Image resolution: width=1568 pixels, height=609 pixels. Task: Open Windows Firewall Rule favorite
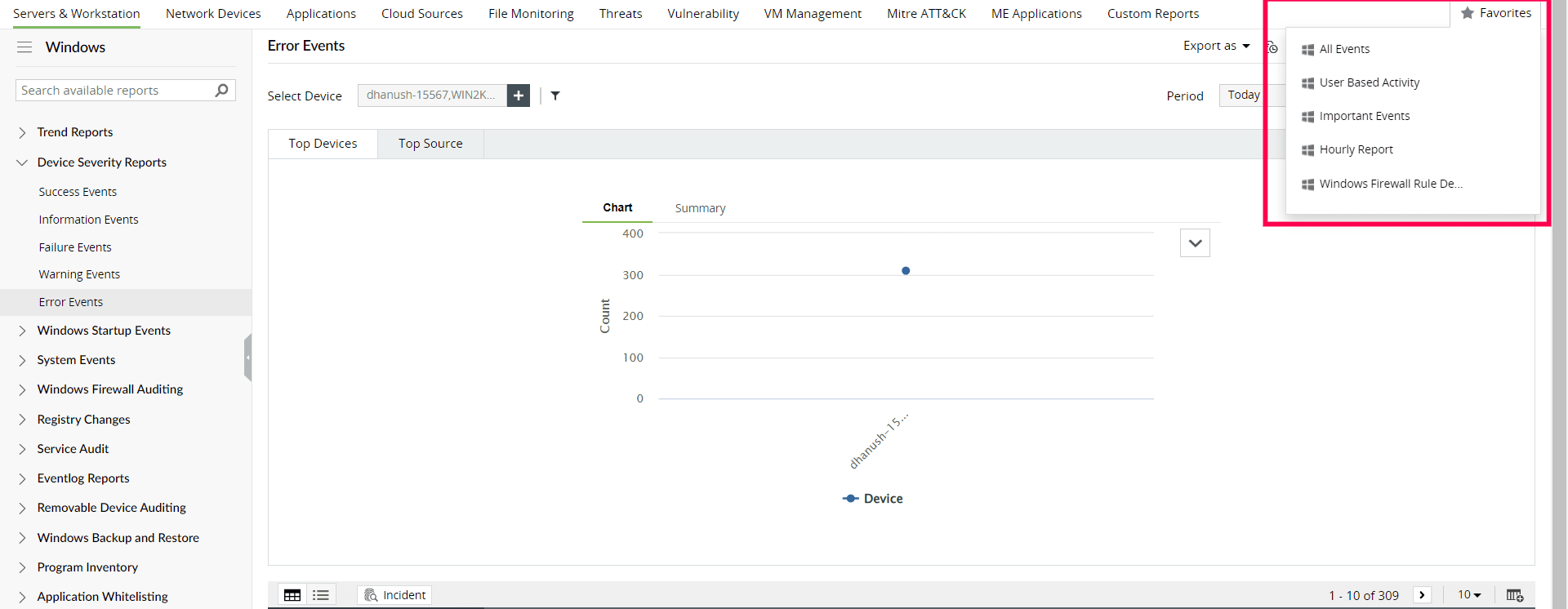1390,184
